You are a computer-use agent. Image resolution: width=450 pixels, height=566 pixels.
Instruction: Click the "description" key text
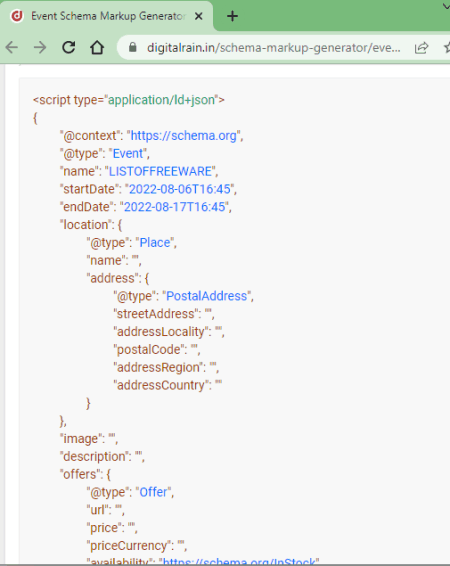(x=95, y=457)
